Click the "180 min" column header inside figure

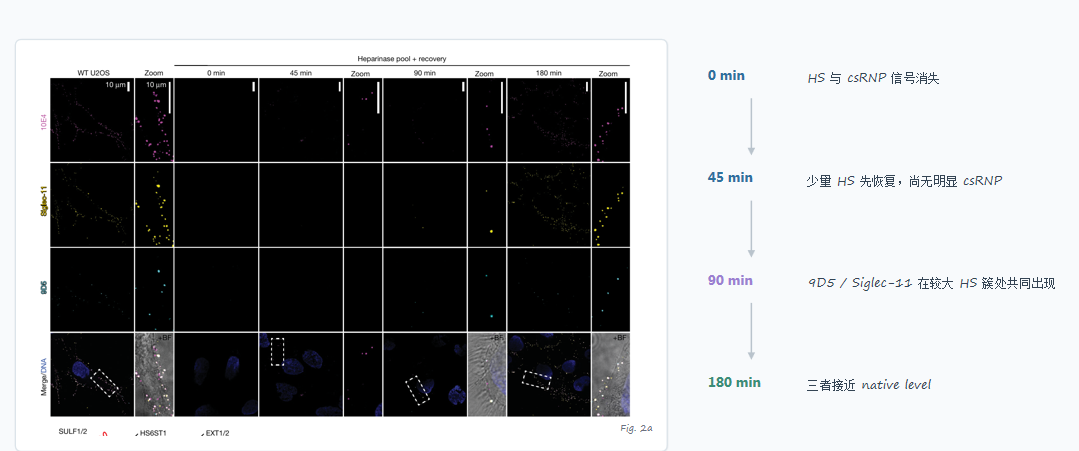pos(548,73)
